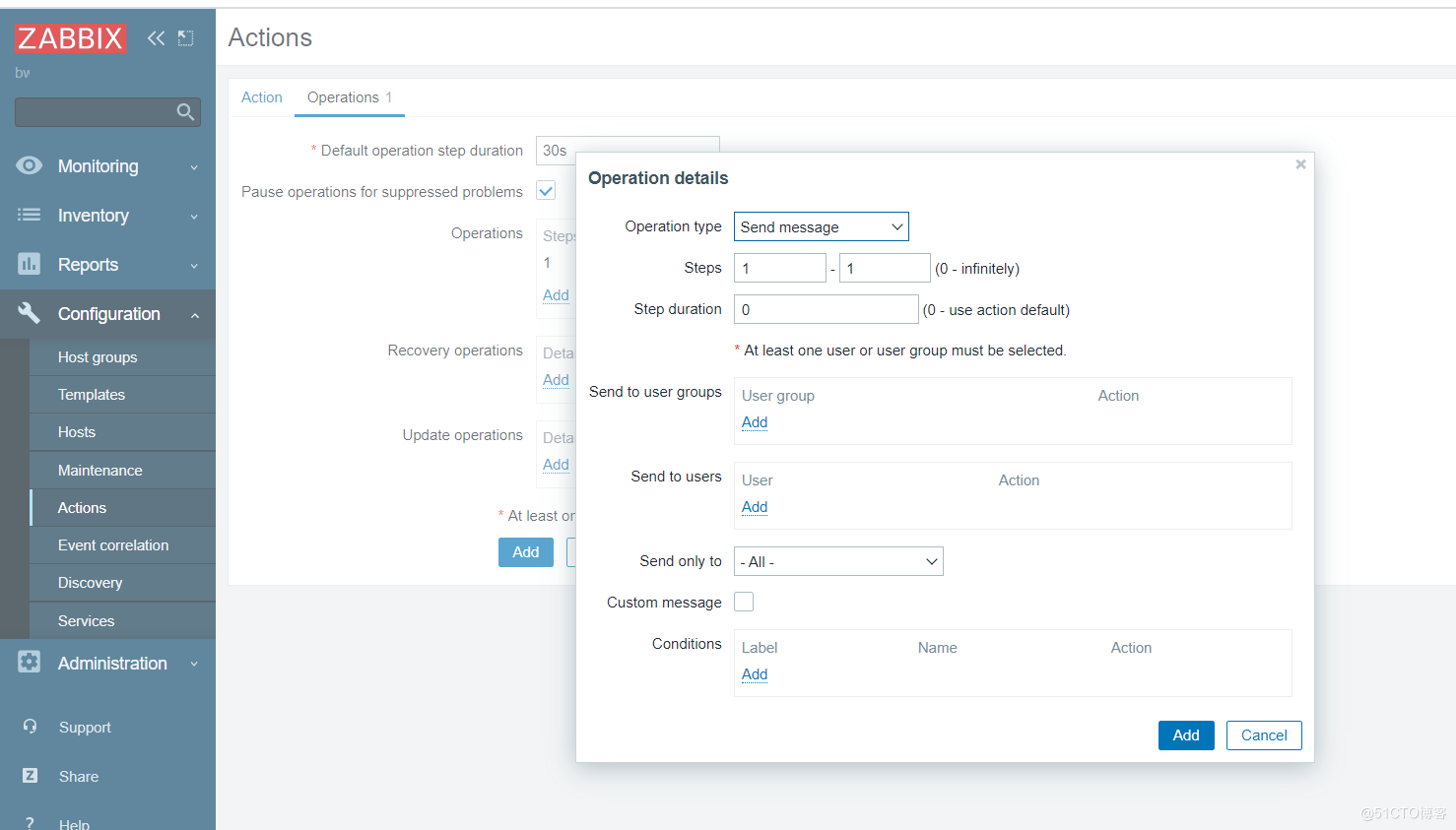Click the Share link
The height and width of the screenshot is (830, 1456).
79,777
